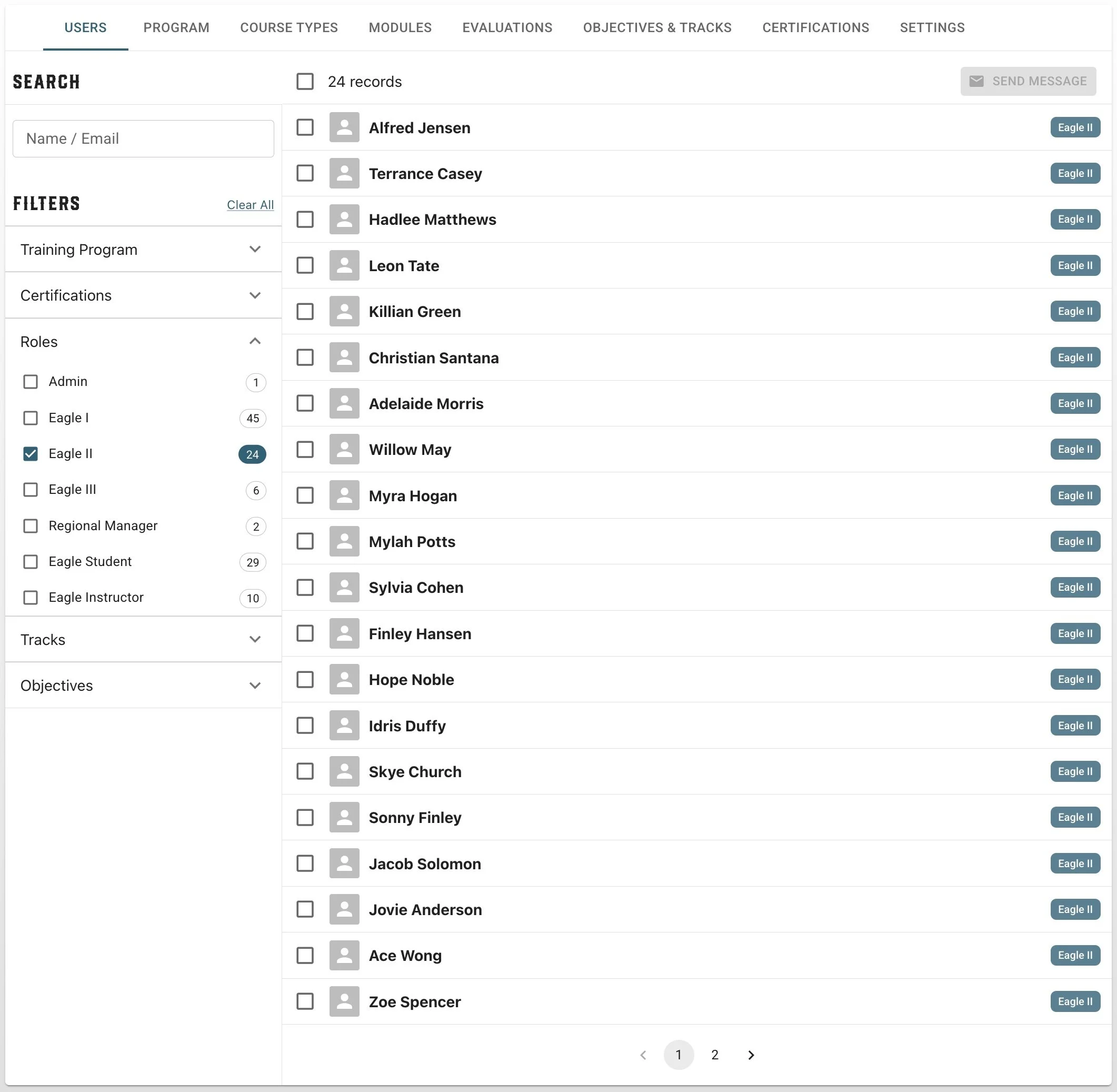Click the Name / Email search field
Screen dimensions: 1117x1092
tap(143, 139)
